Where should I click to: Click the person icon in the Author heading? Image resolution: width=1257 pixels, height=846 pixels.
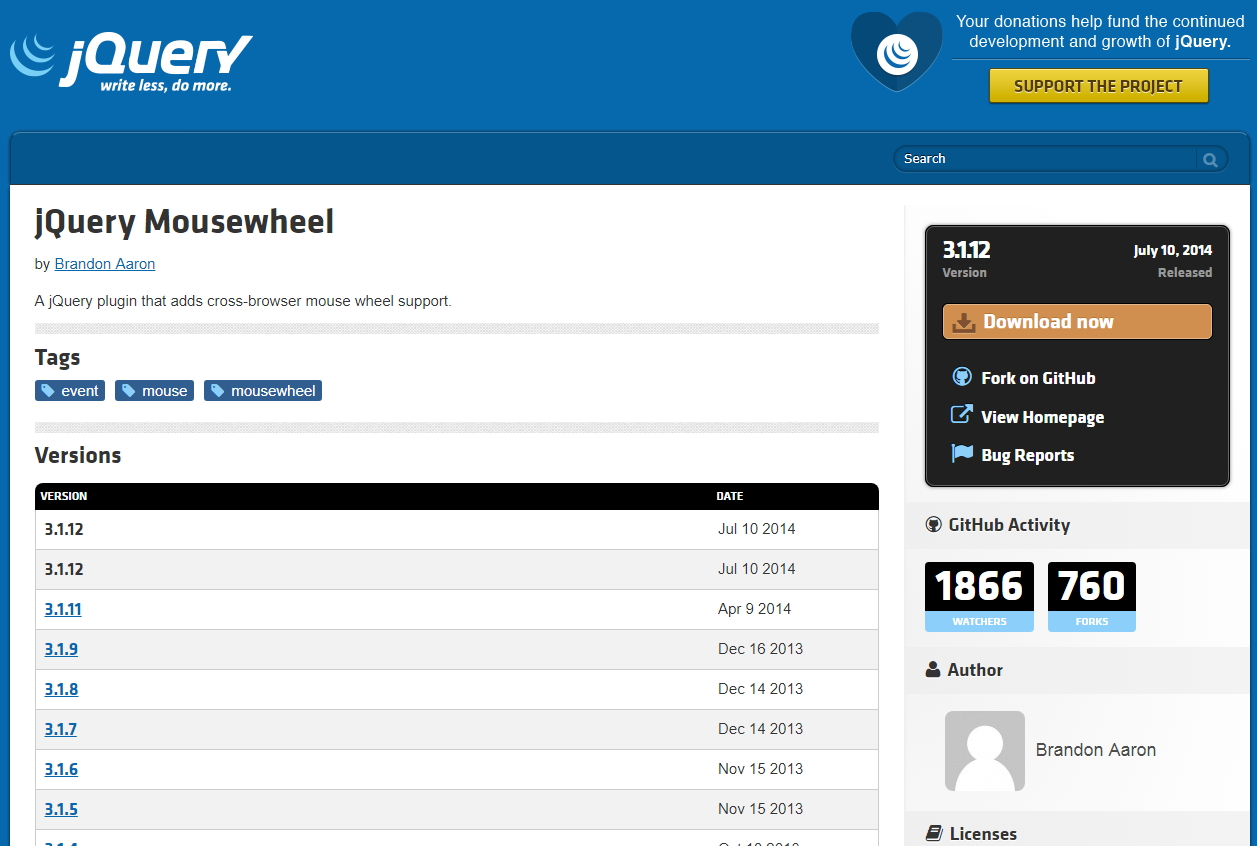[x=933, y=670]
